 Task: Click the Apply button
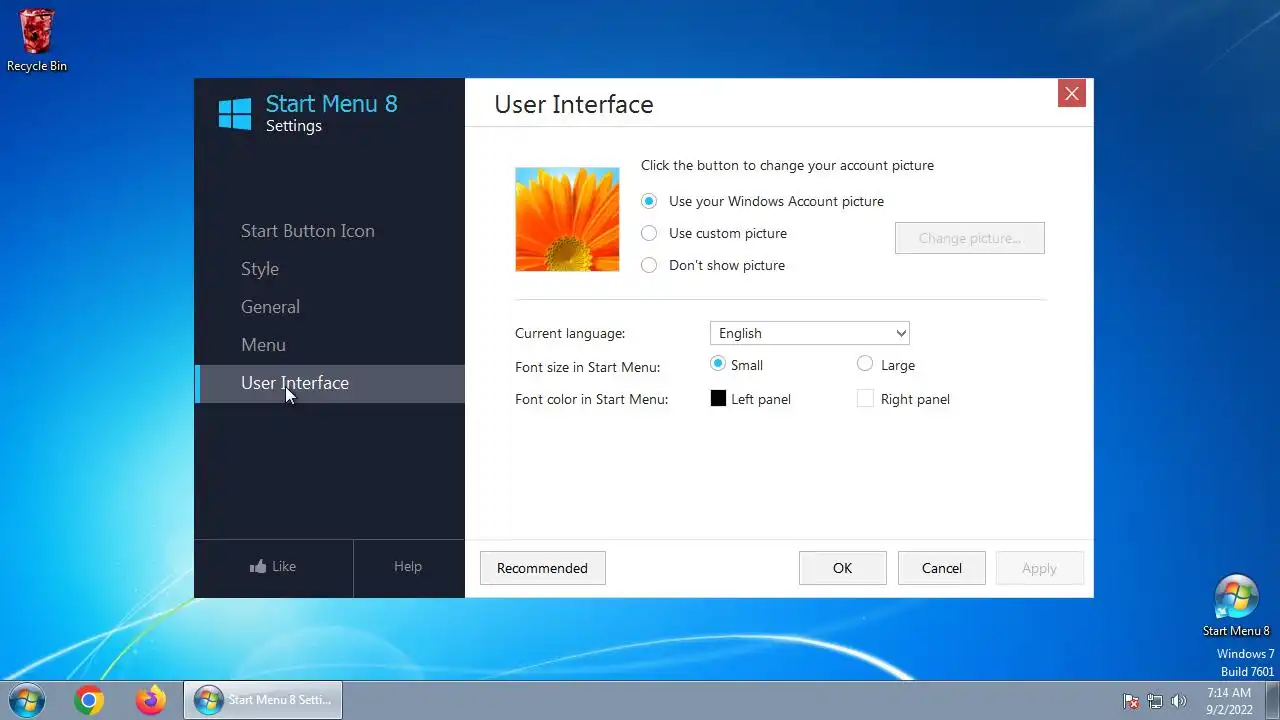[1039, 568]
